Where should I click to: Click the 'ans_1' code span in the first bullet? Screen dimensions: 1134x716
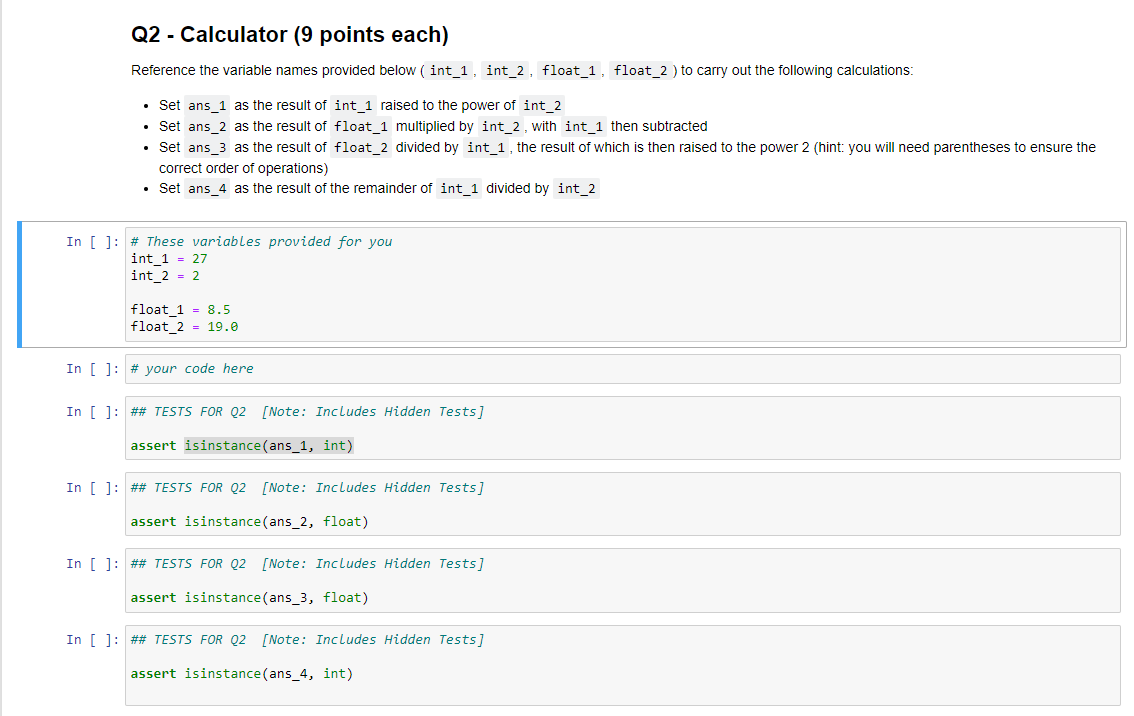click(206, 105)
